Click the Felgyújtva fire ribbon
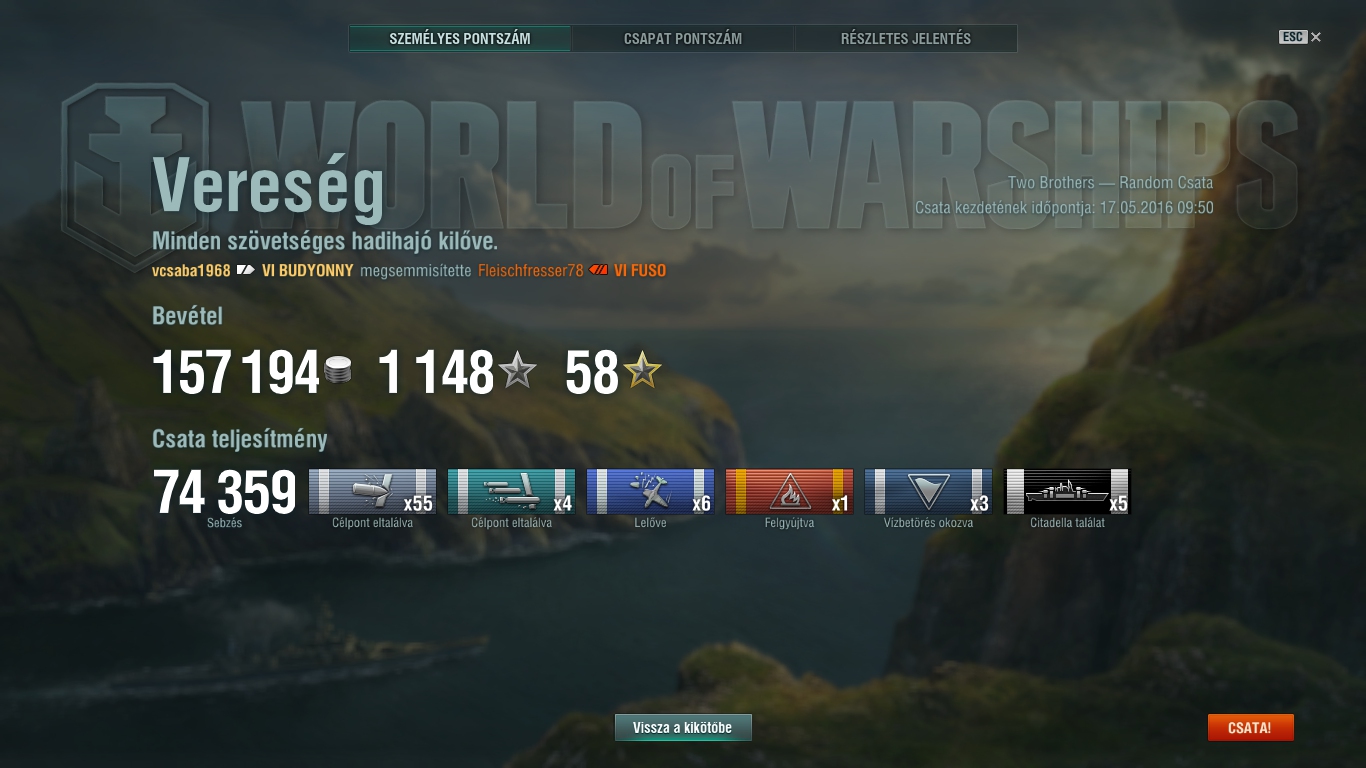 [x=789, y=491]
